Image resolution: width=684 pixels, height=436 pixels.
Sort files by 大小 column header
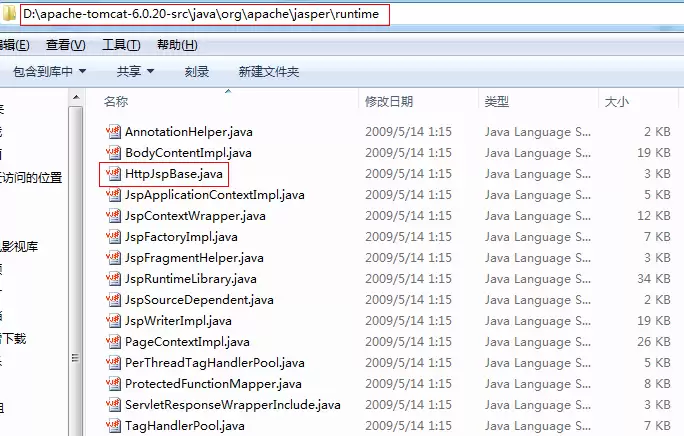click(x=616, y=101)
